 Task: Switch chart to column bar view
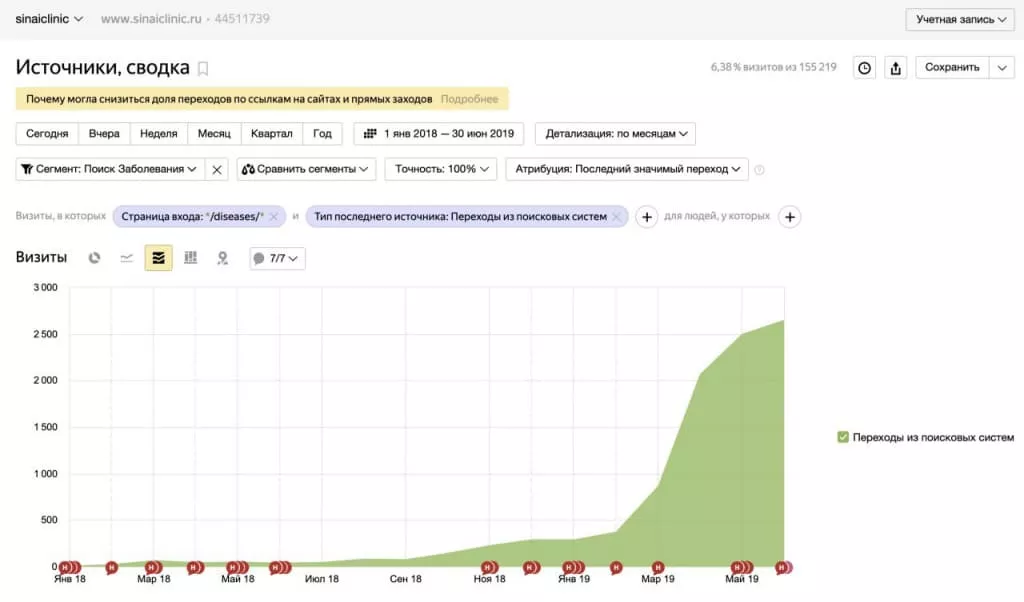pyautogui.click(x=190, y=258)
